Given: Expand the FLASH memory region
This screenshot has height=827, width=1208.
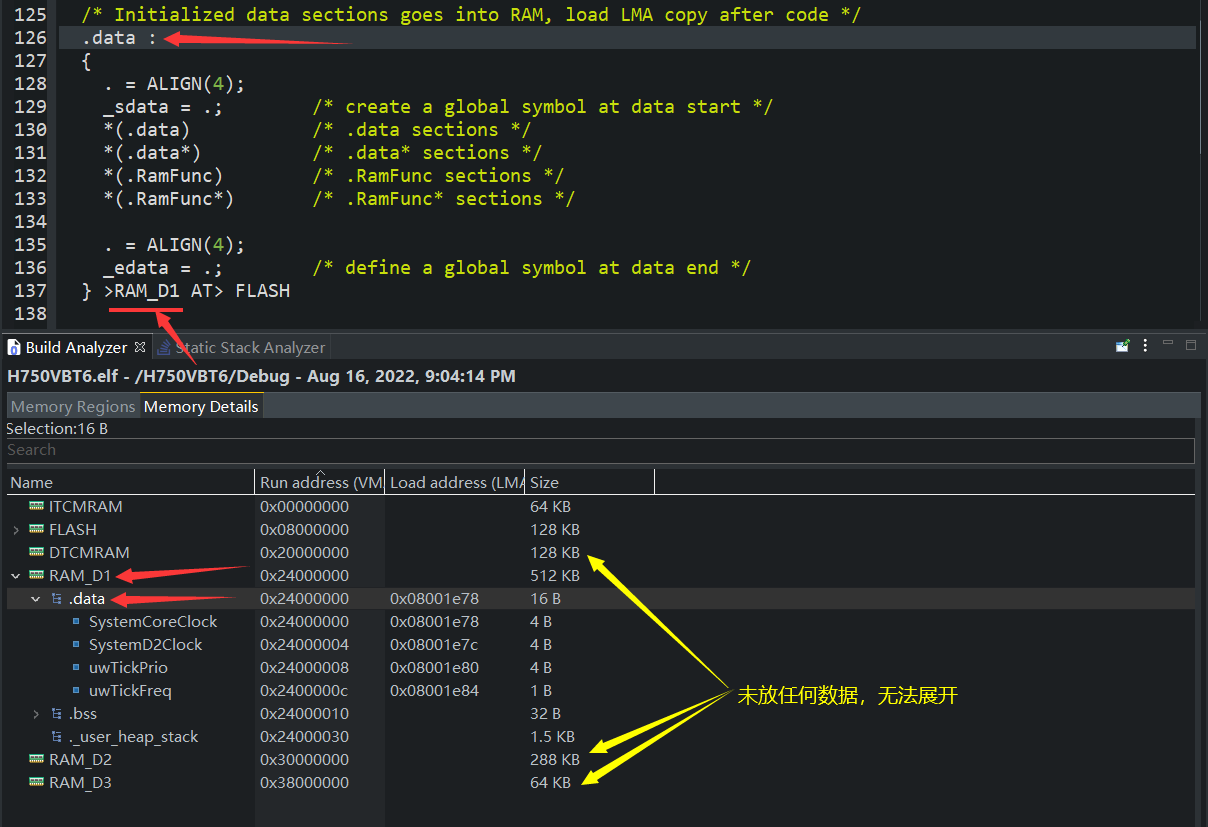Looking at the screenshot, I should click(16, 530).
